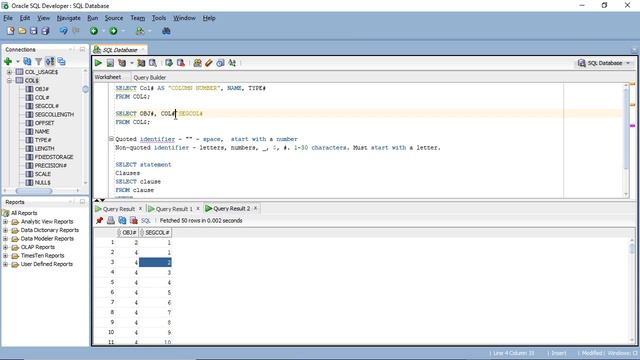Click the To Upper/Lower/InitCap icon

tap(232, 63)
